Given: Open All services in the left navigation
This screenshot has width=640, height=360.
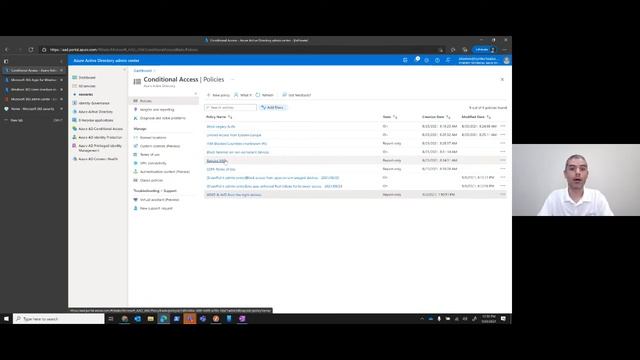Looking at the screenshot, I should [87, 86].
